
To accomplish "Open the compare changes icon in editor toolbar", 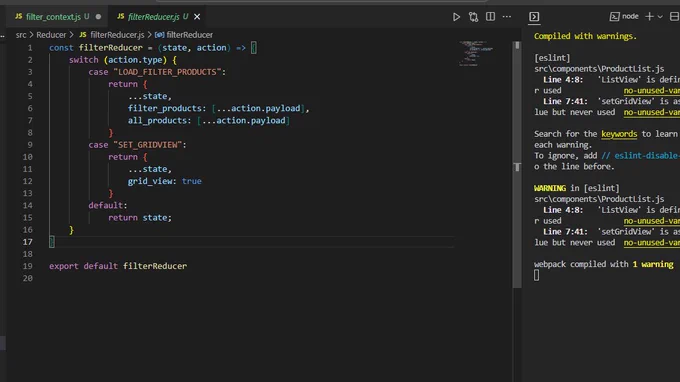I will [473, 17].
